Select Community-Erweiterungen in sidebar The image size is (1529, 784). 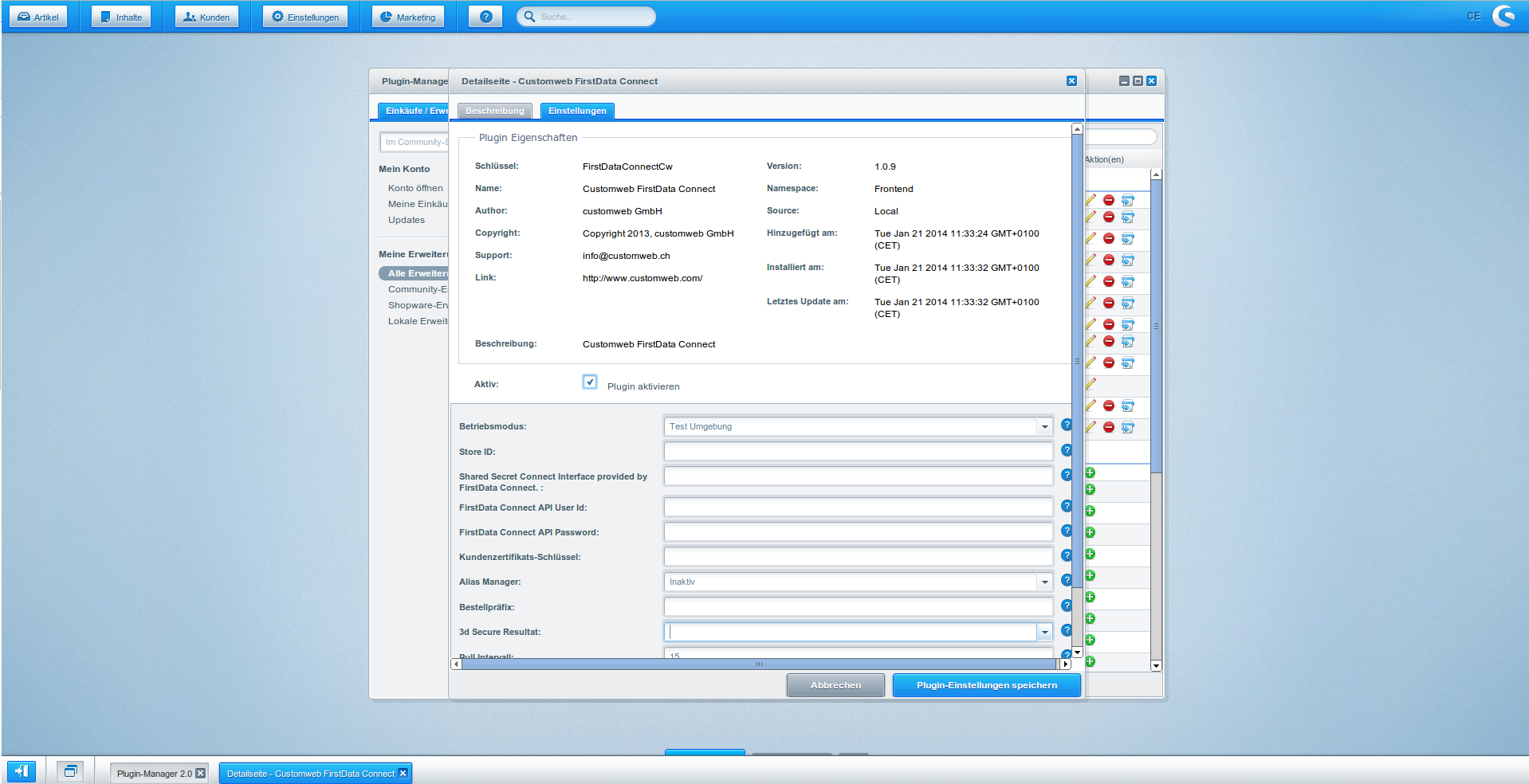coord(418,289)
